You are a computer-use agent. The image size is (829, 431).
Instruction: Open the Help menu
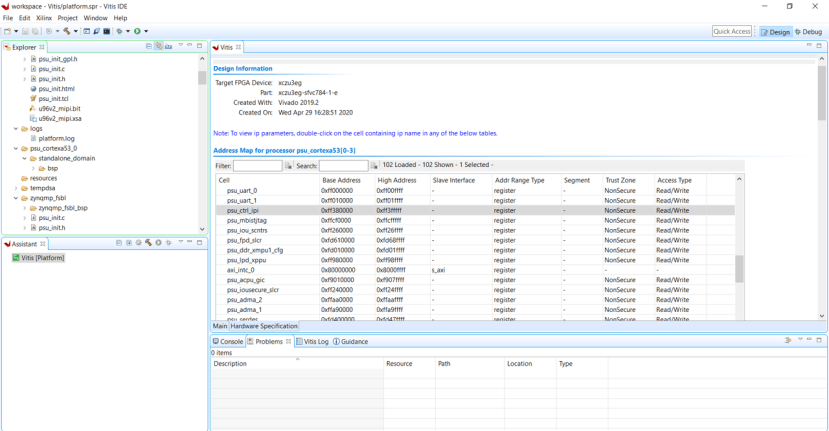(121, 18)
